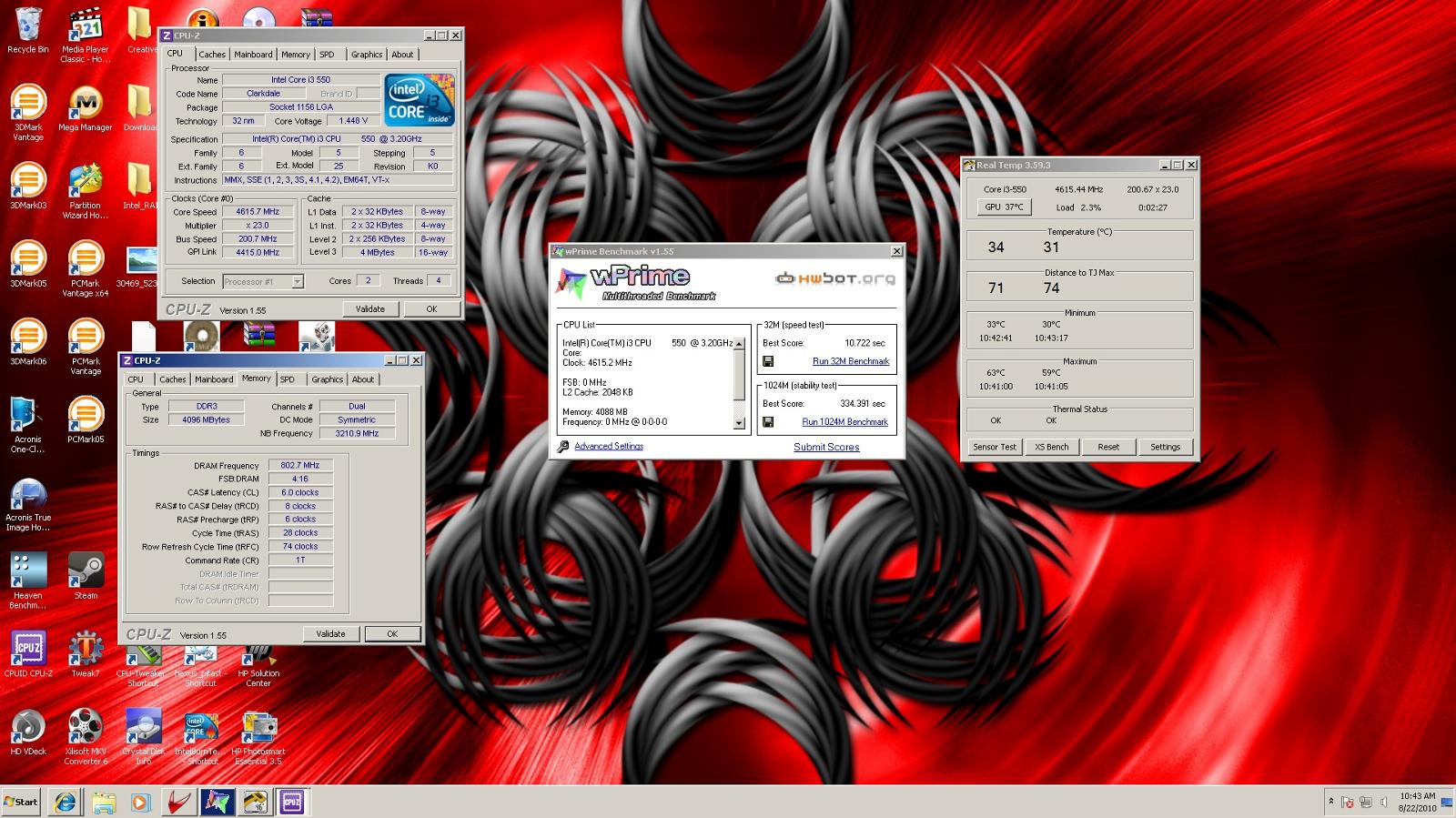Open Graphics tab in top CPU-Z window

tap(367, 55)
